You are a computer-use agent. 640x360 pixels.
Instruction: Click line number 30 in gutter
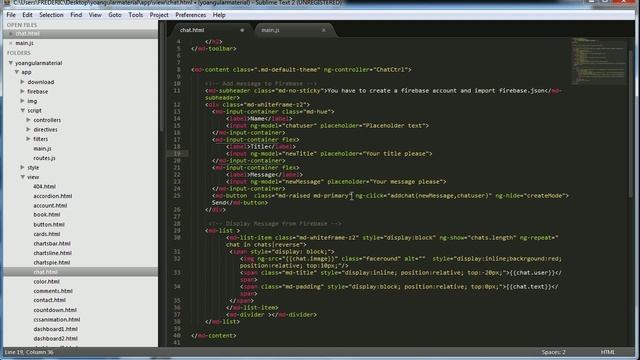(x=177, y=238)
